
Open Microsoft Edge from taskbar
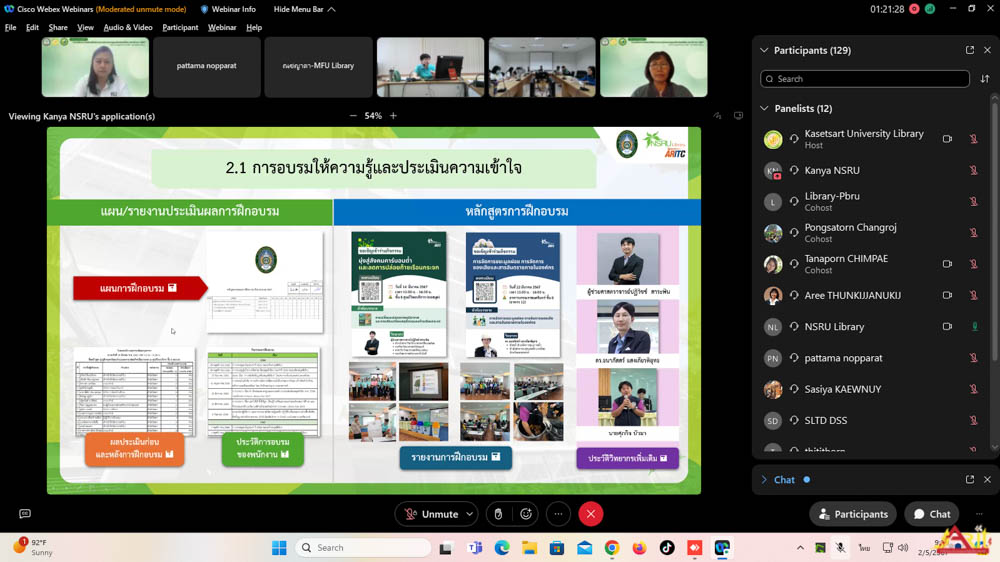click(502, 547)
